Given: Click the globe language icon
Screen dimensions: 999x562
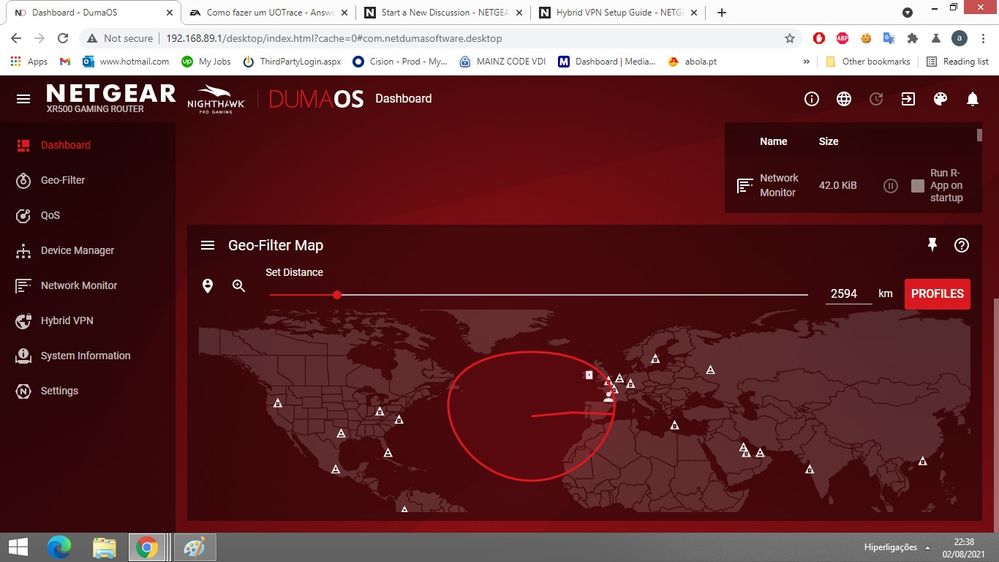Looking at the screenshot, I should point(844,99).
